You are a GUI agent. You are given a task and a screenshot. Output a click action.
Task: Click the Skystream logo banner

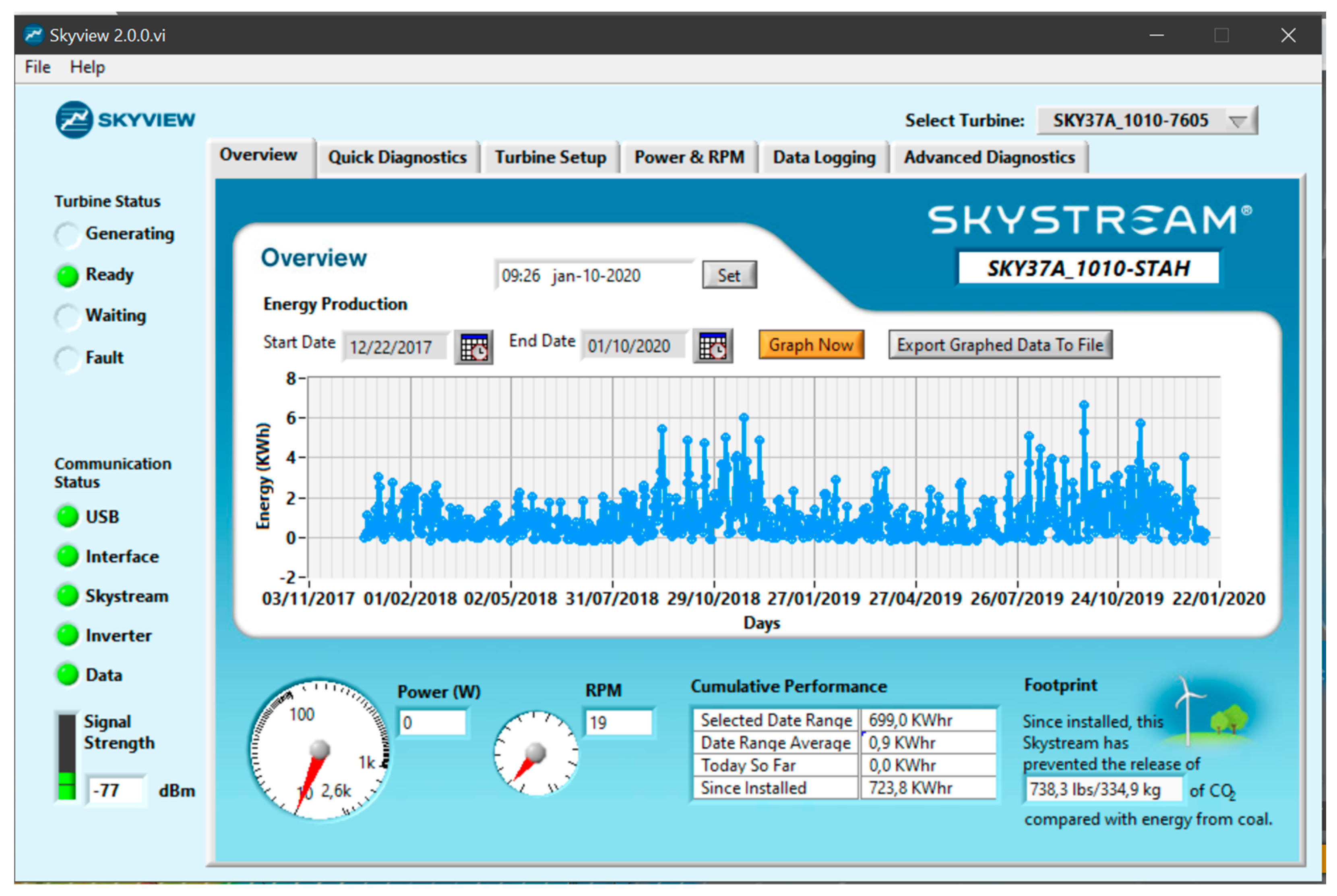pyautogui.click(x=1089, y=220)
